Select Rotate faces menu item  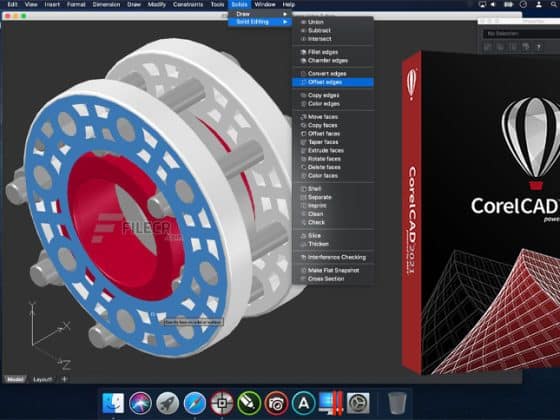(x=333, y=159)
